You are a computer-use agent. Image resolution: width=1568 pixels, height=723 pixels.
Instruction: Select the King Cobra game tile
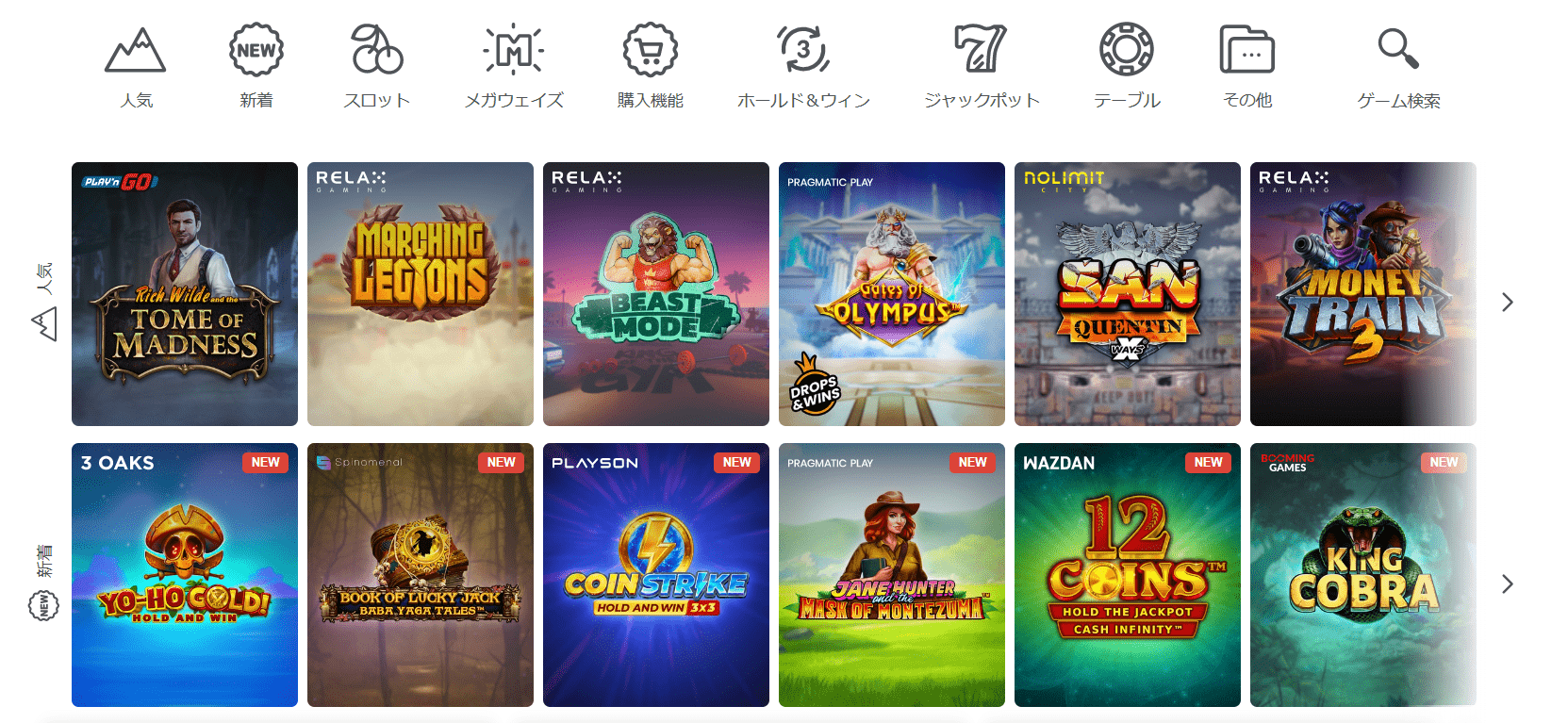coord(1363,575)
